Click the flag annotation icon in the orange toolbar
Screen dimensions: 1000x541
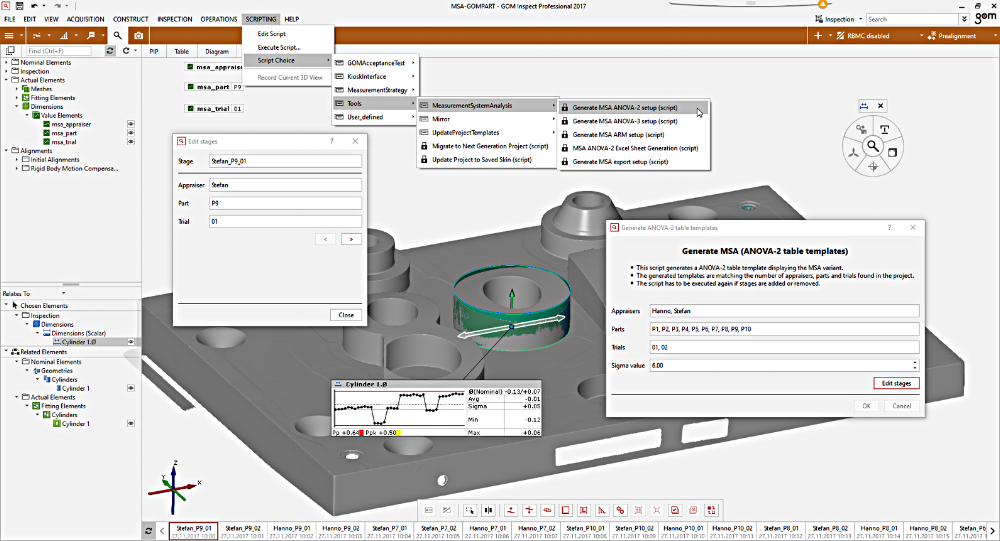point(91,36)
